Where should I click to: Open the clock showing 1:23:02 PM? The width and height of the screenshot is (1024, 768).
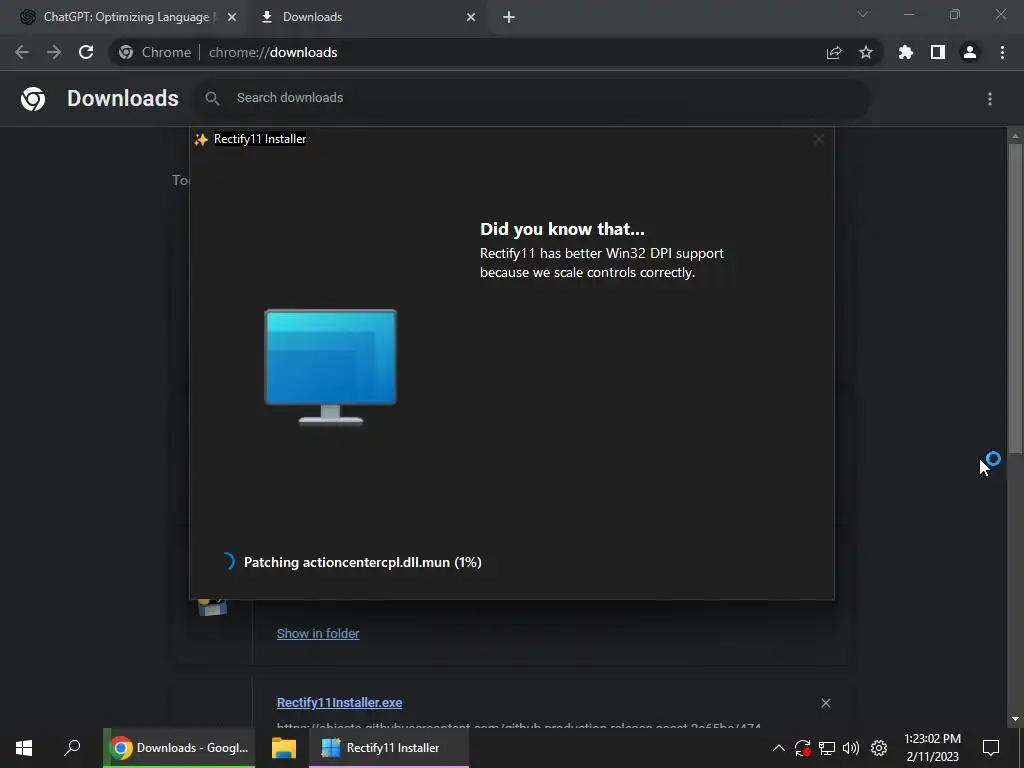click(933, 748)
